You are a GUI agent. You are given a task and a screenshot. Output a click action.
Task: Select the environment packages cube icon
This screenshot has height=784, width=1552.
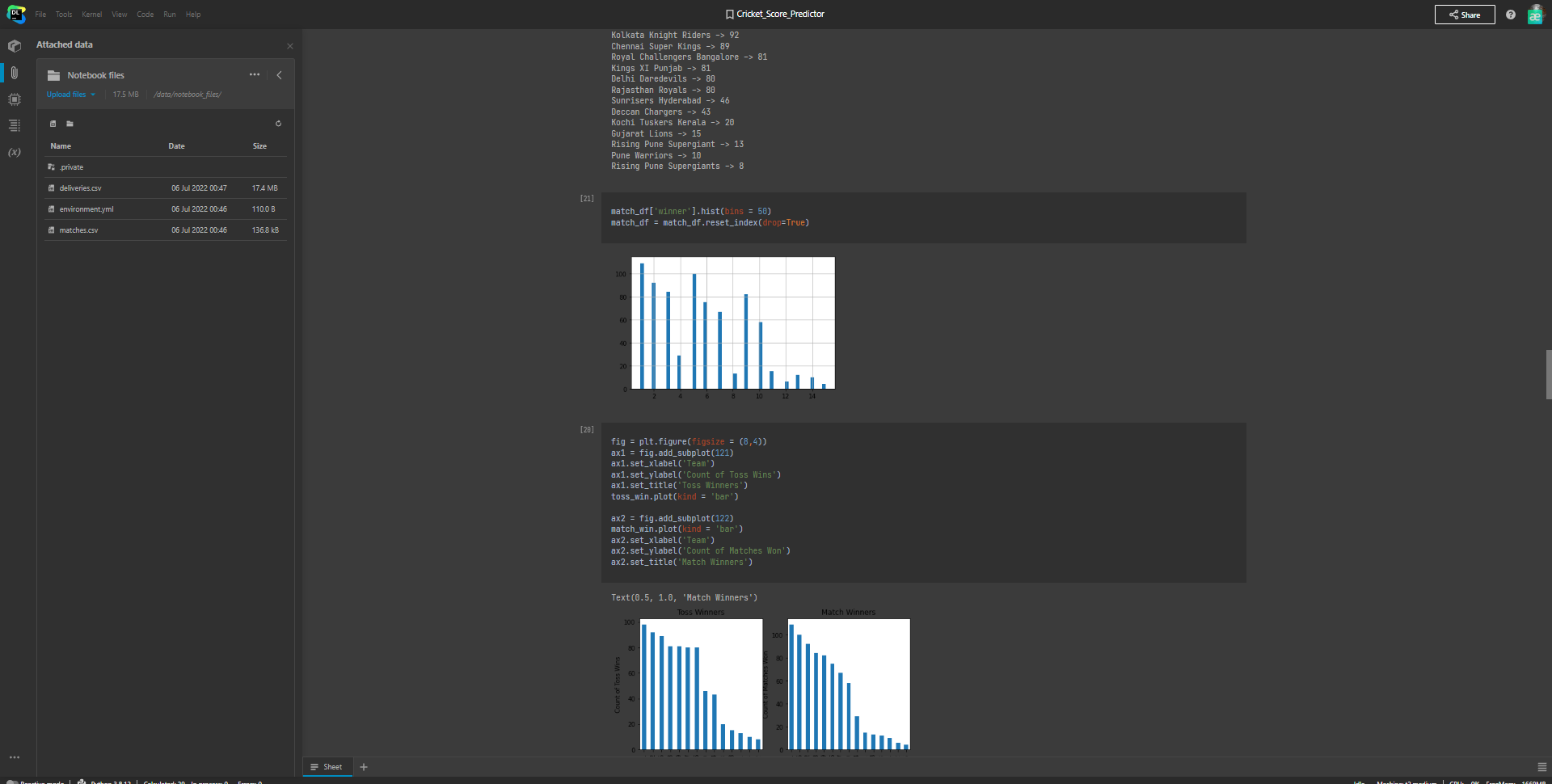click(x=14, y=46)
